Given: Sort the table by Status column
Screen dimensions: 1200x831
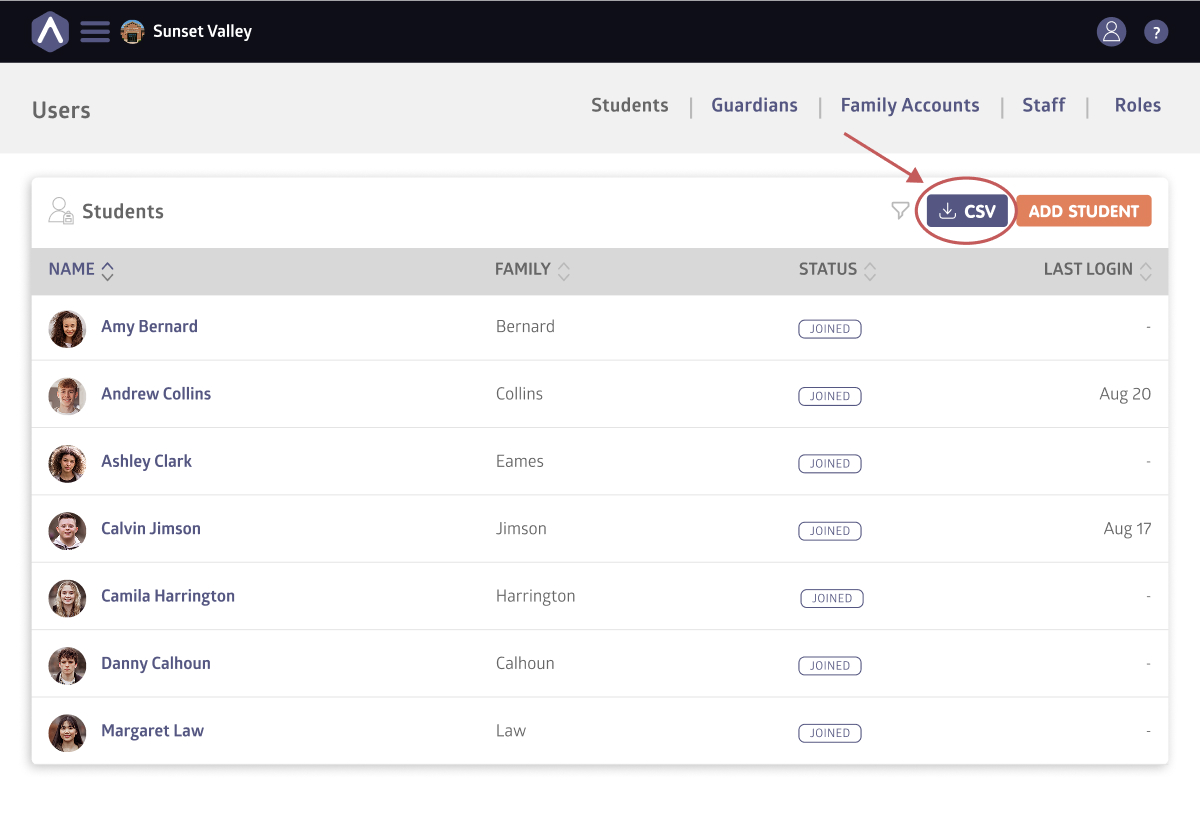Looking at the screenshot, I should tap(870, 270).
